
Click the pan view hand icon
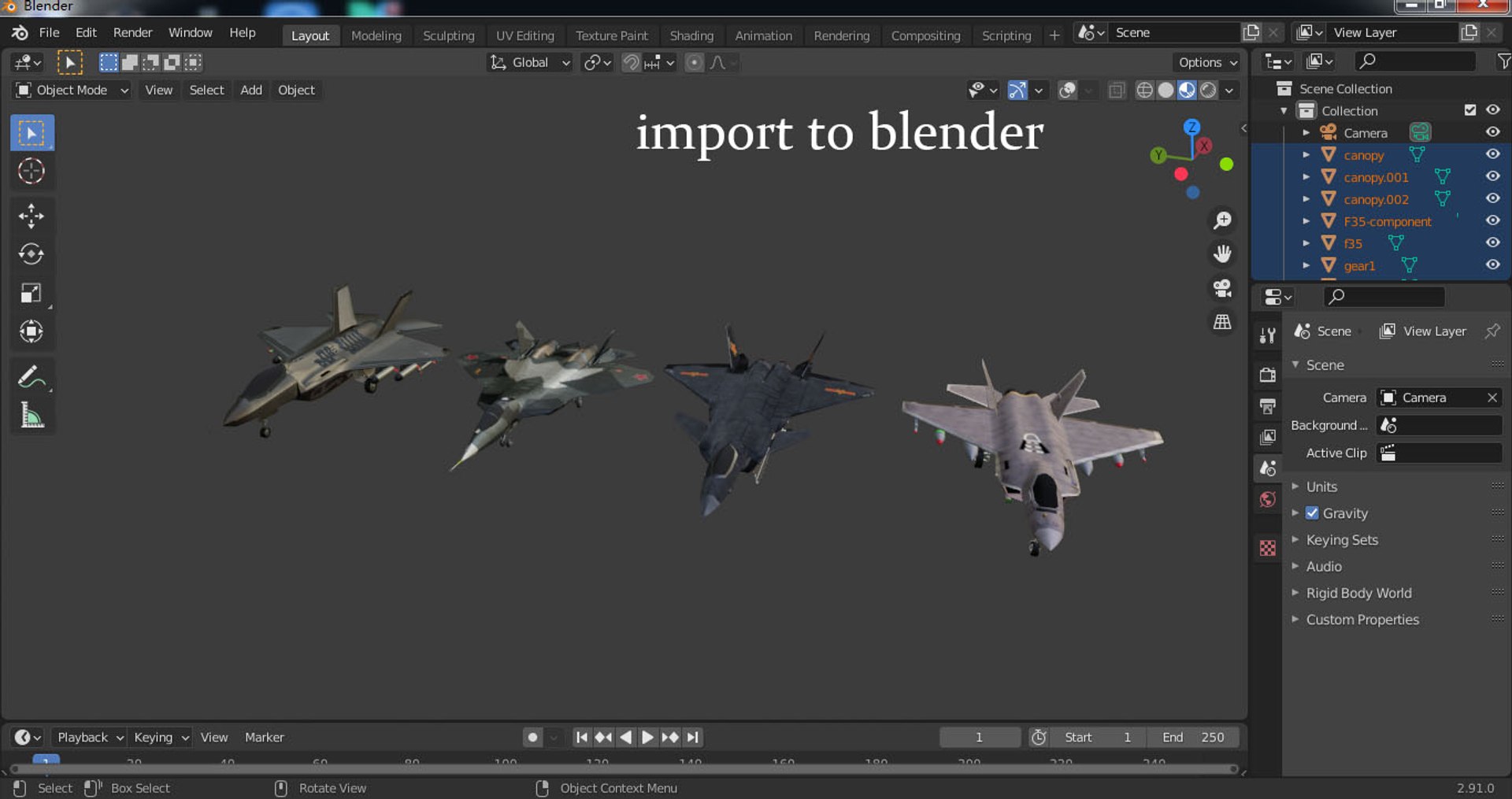click(x=1222, y=253)
